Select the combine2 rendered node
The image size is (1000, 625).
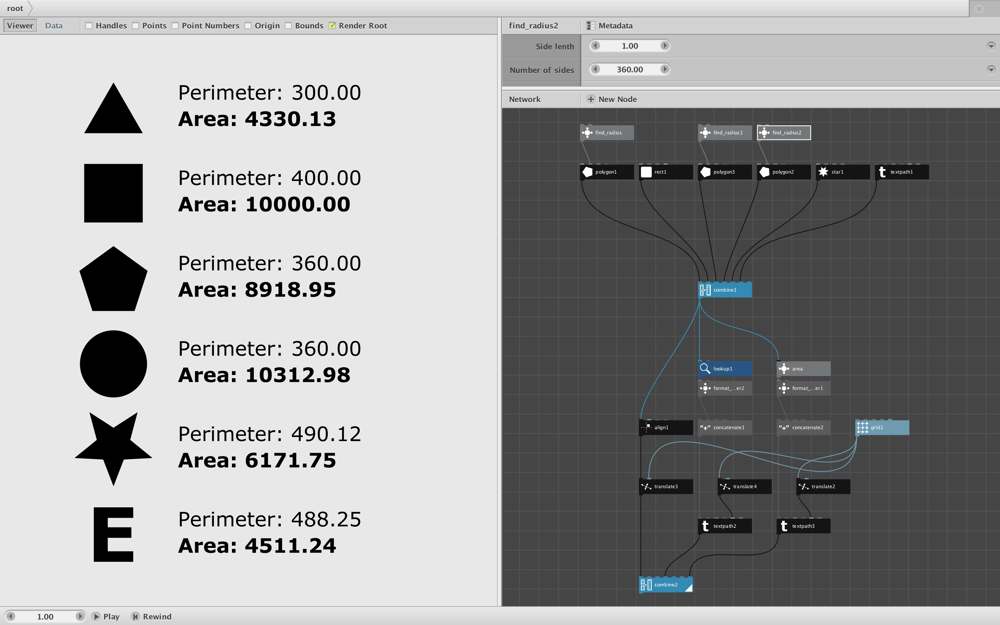pos(666,585)
